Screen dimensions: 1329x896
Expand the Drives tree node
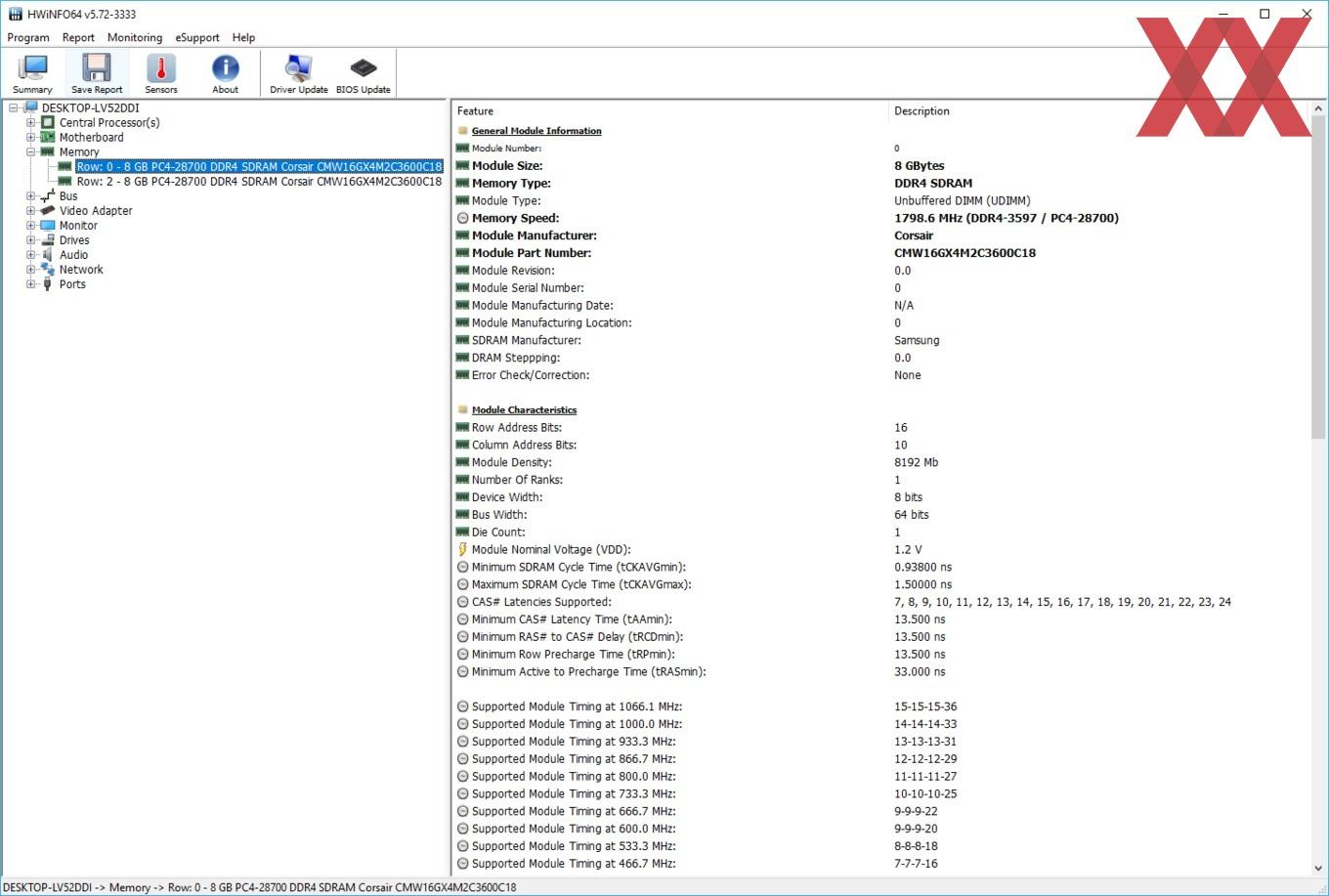click(x=31, y=239)
